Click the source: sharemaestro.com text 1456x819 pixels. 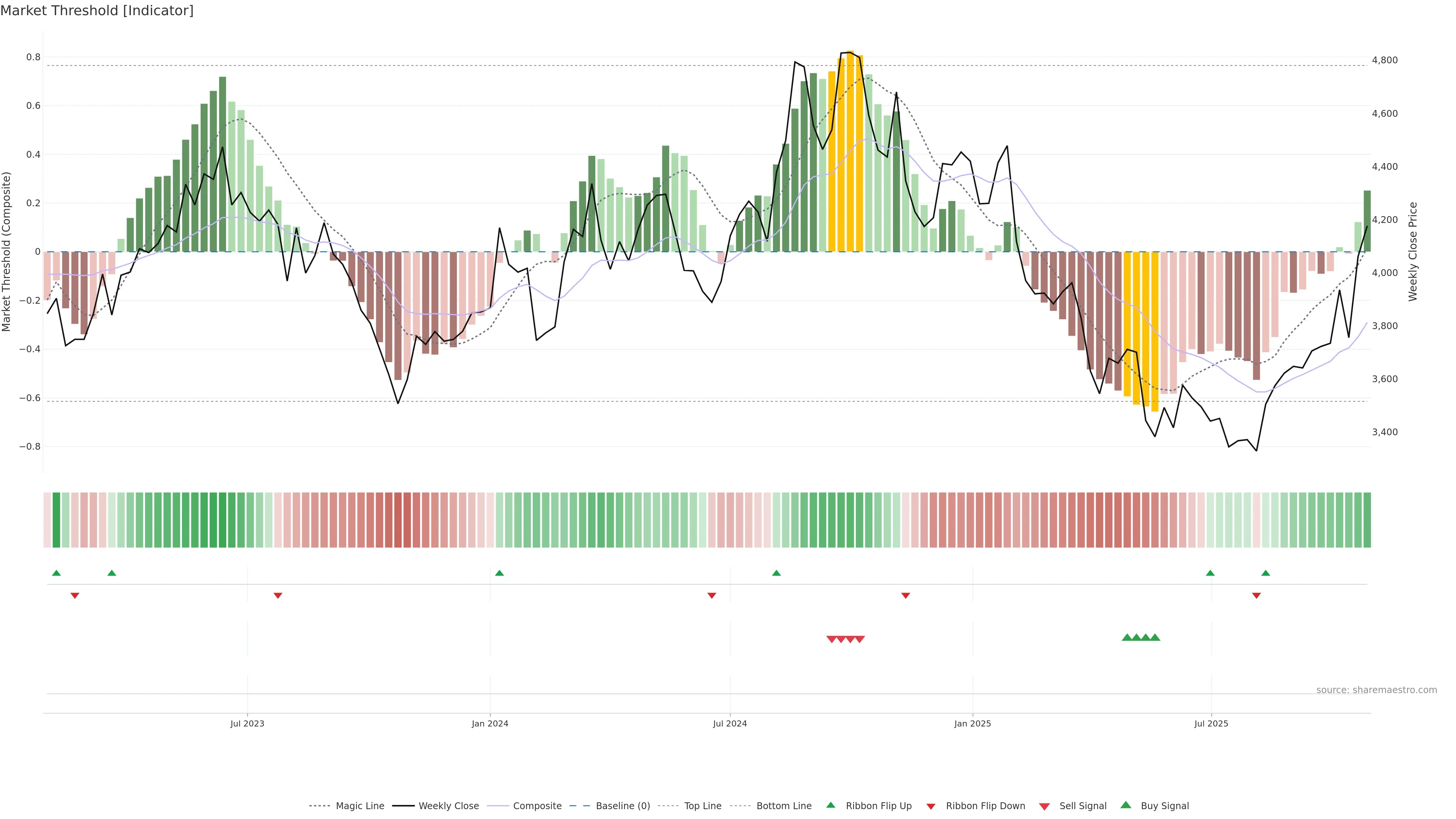1376,690
